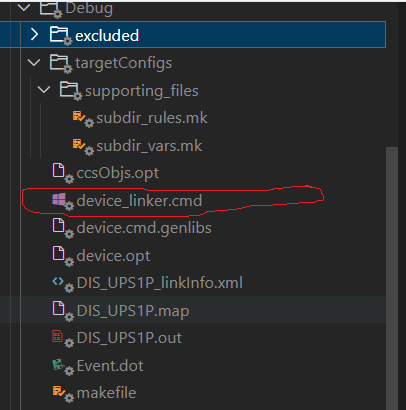Open the device_linker.cmd file
Screen dimensions: 406x410
pyautogui.click(x=139, y=201)
